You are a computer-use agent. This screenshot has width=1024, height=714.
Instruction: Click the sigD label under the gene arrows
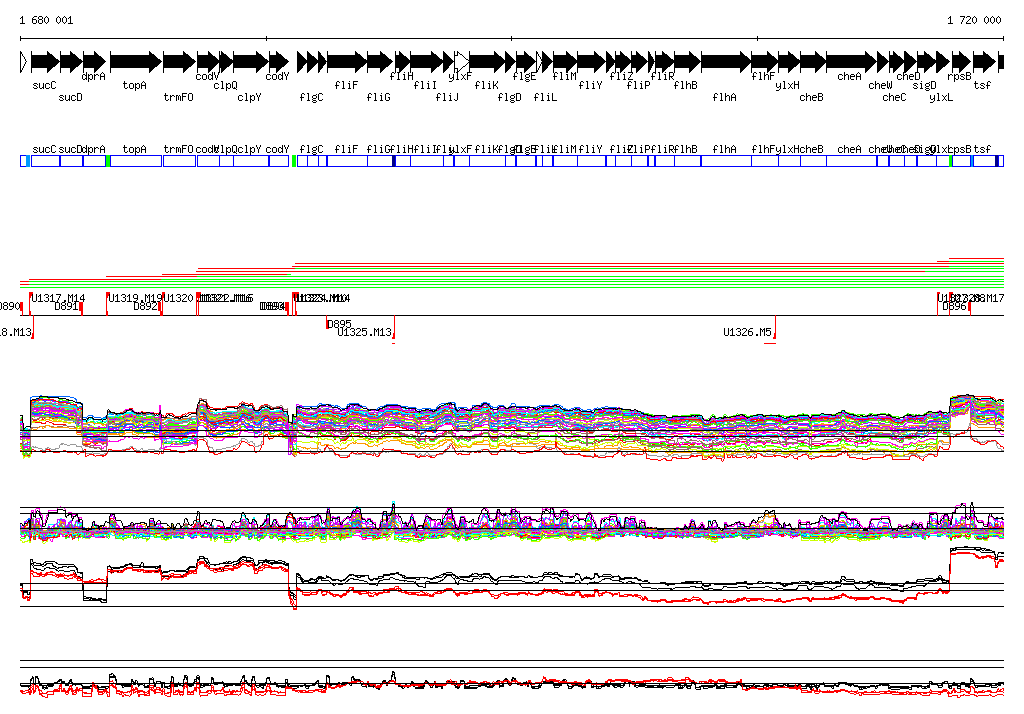point(925,85)
